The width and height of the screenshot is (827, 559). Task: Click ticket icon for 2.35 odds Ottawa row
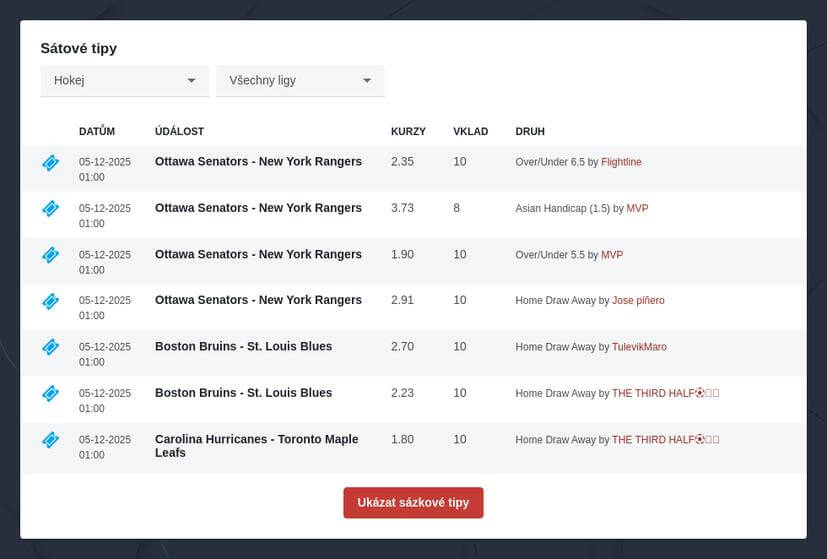pos(50,163)
